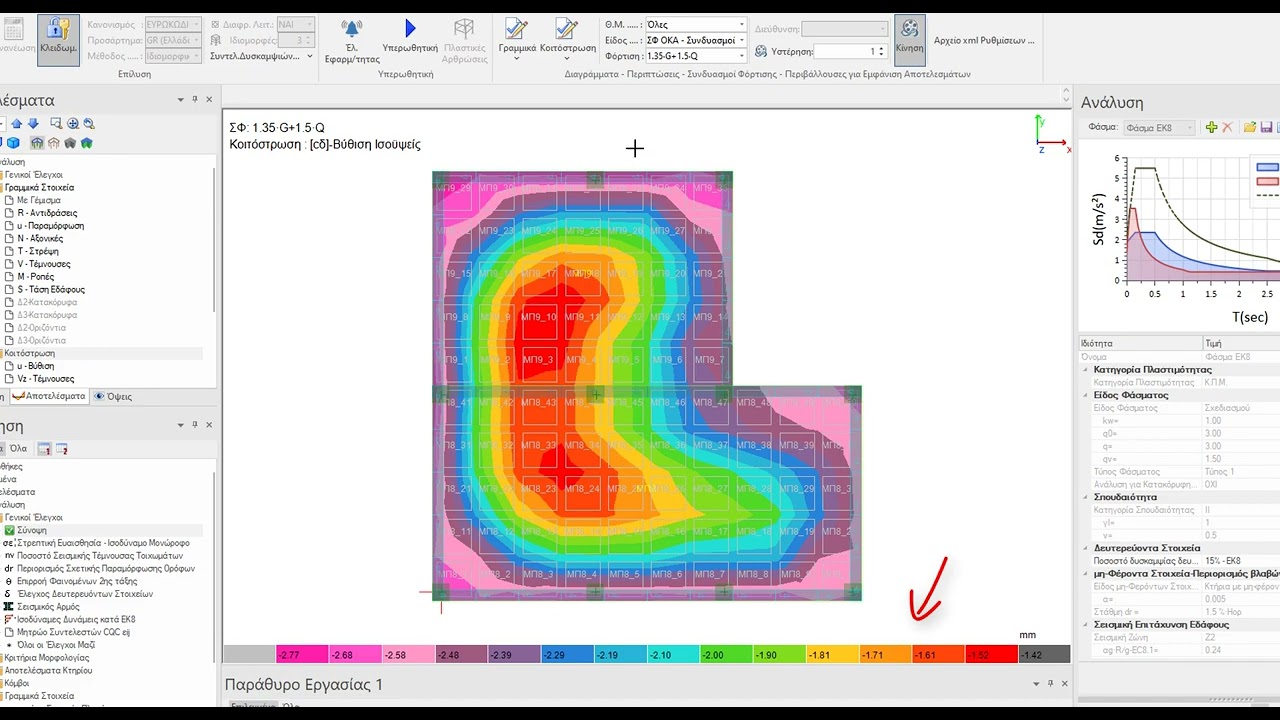
Task: Select the Όλα filter tab
Action: coord(18,449)
